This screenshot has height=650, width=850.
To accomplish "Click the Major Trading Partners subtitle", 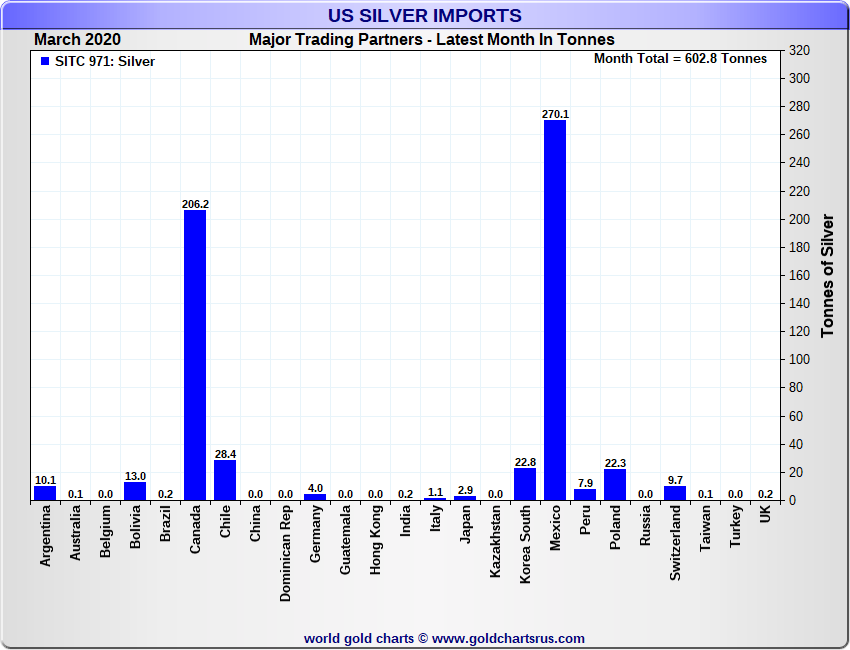I will [432, 40].
